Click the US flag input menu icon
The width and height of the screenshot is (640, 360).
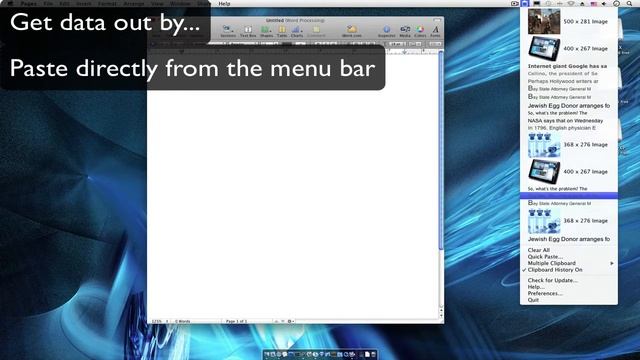[x=594, y=4]
